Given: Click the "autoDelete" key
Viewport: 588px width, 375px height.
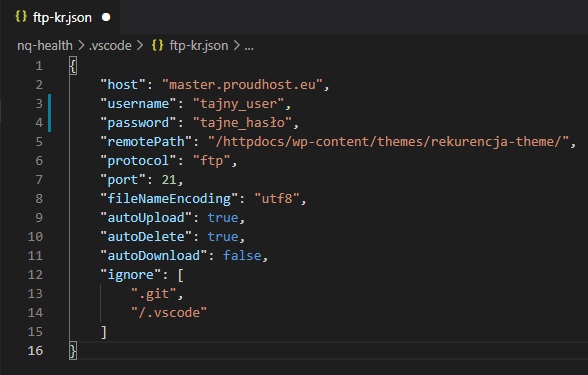Looking at the screenshot, I should point(146,237).
